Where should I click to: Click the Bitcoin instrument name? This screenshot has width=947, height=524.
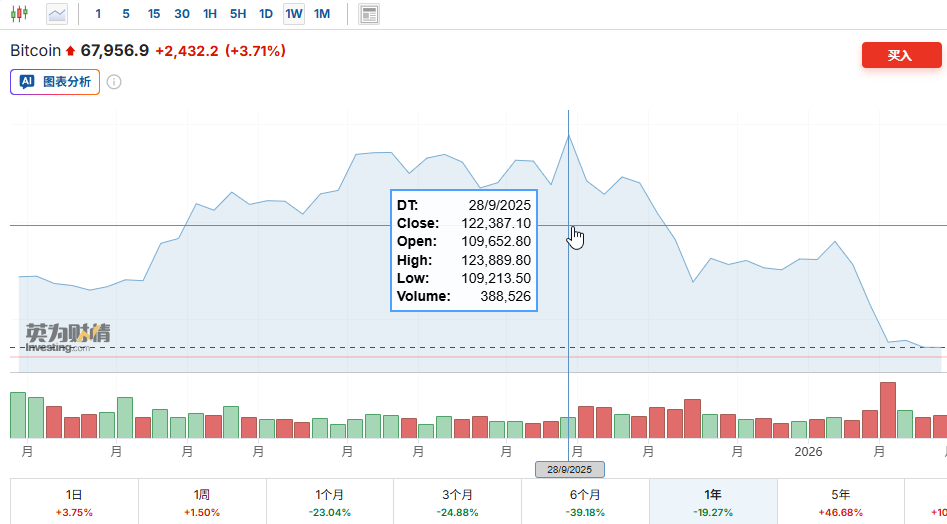(36, 51)
